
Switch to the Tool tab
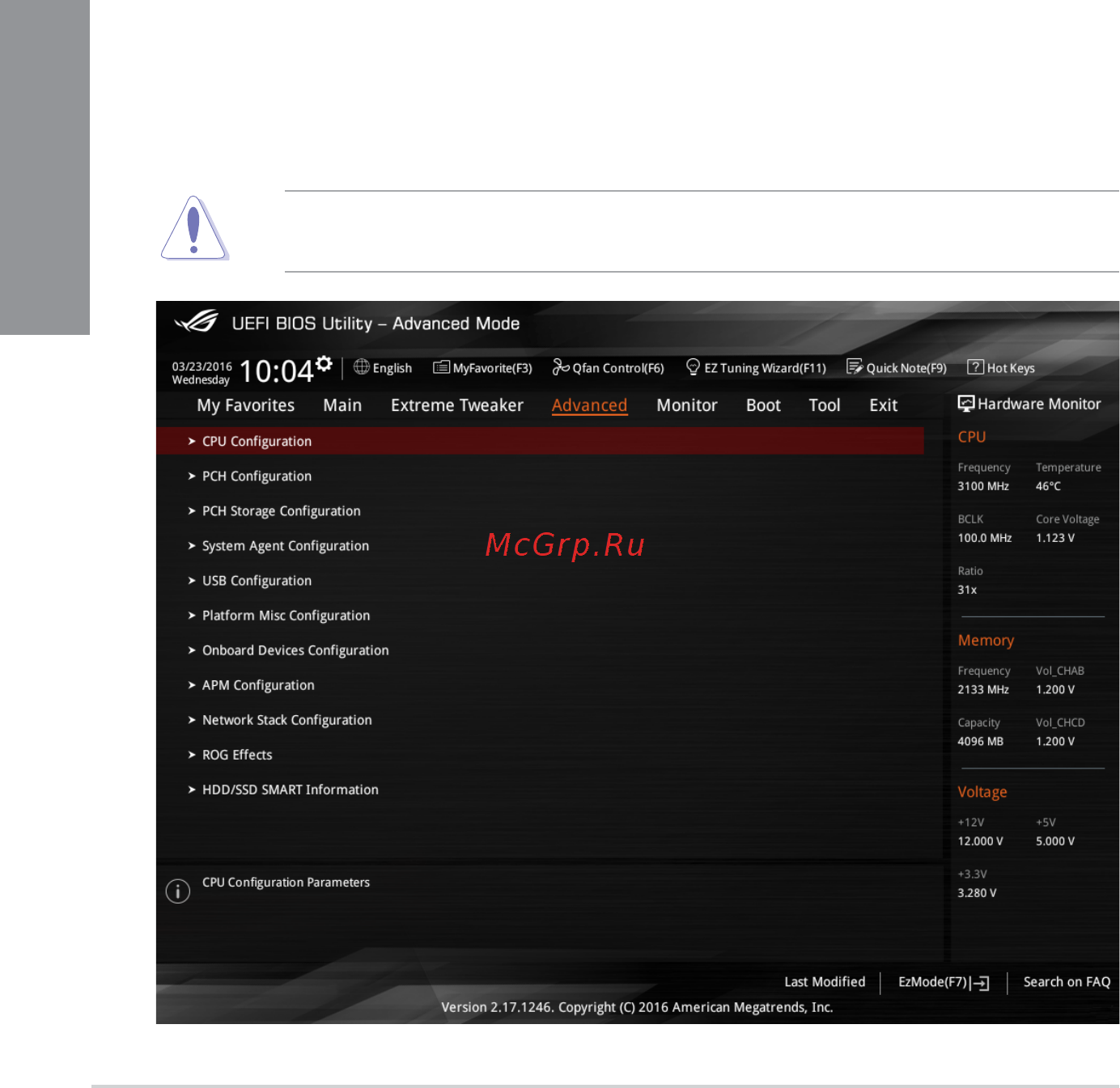point(825,405)
